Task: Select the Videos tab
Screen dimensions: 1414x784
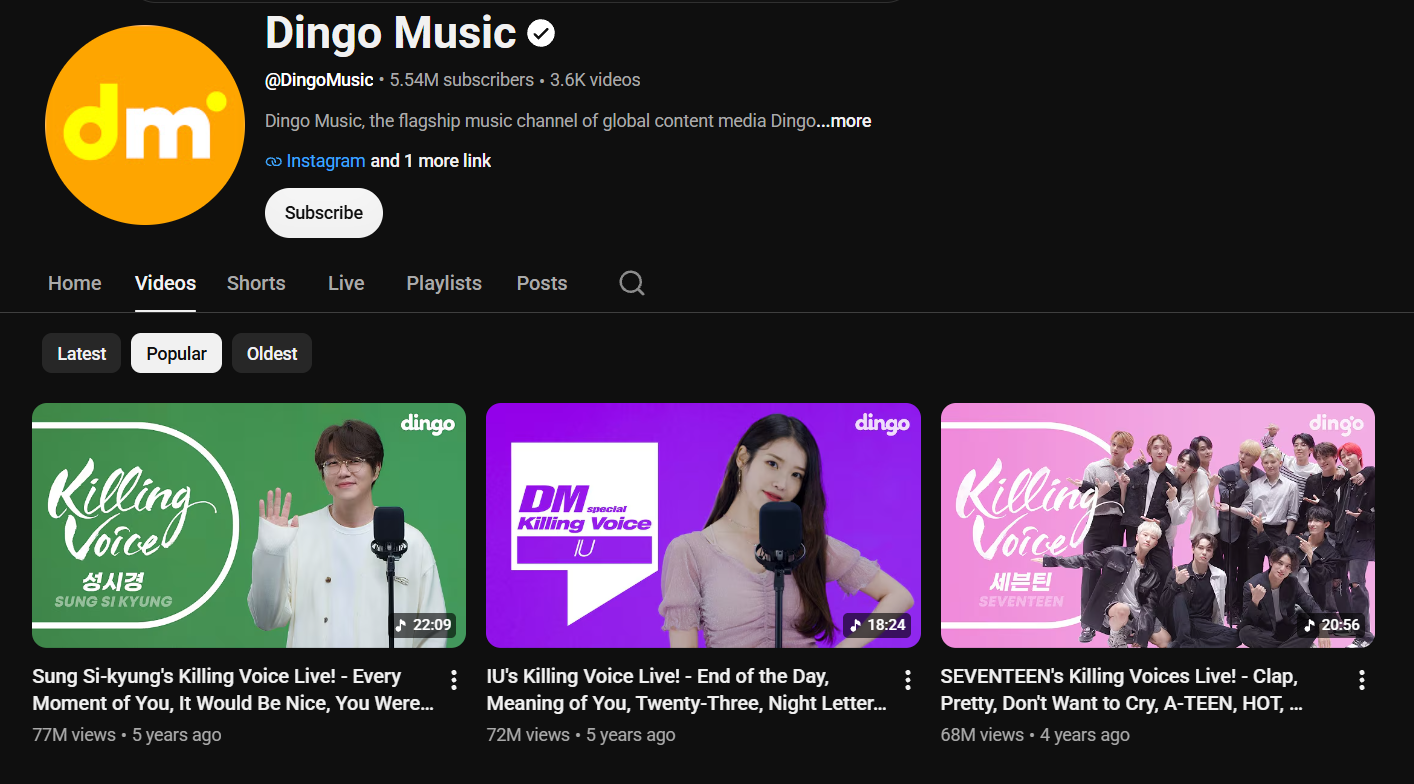Action: click(x=165, y=283)
